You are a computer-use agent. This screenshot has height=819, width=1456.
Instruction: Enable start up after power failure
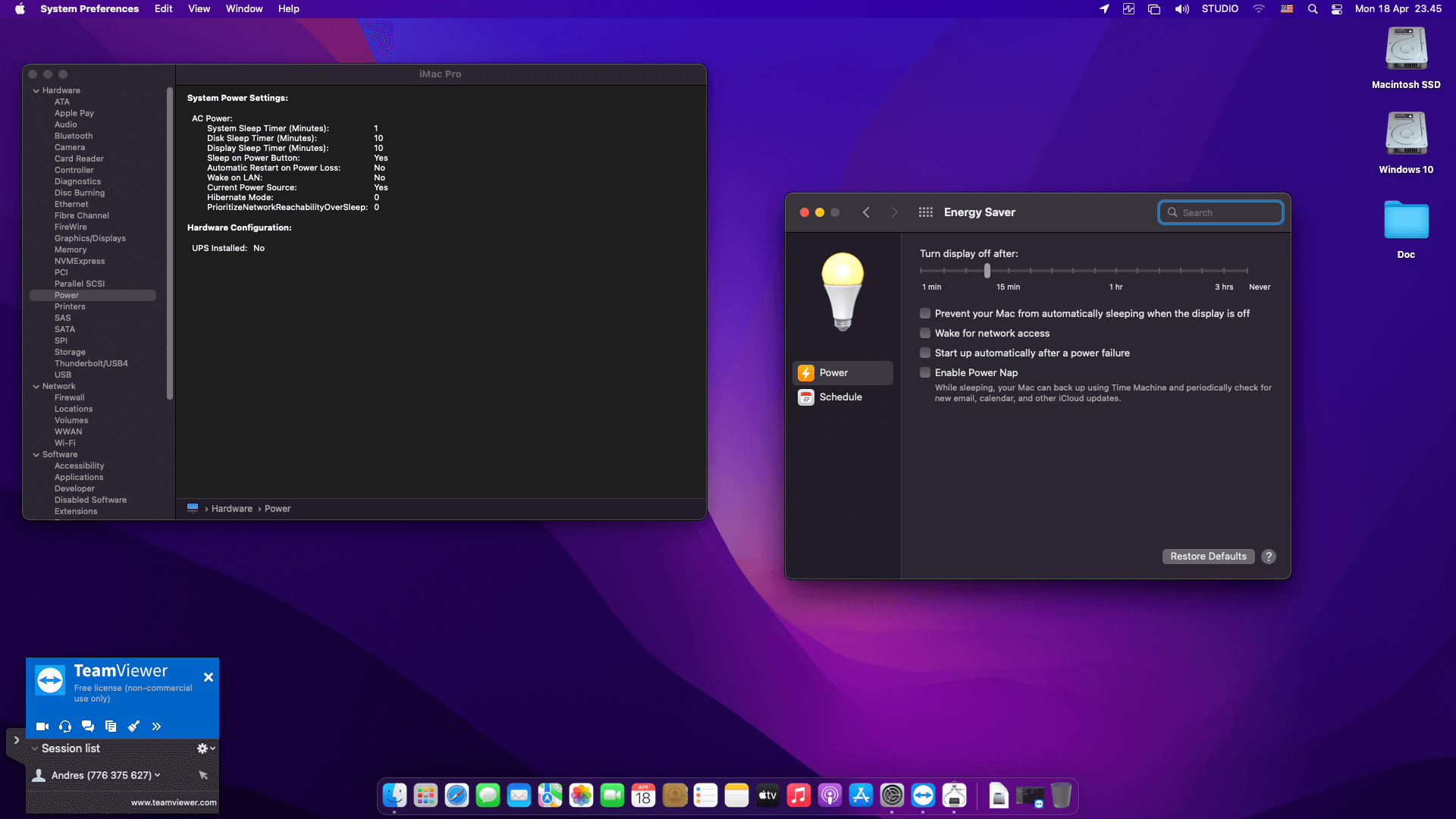(x=925, y=353)
